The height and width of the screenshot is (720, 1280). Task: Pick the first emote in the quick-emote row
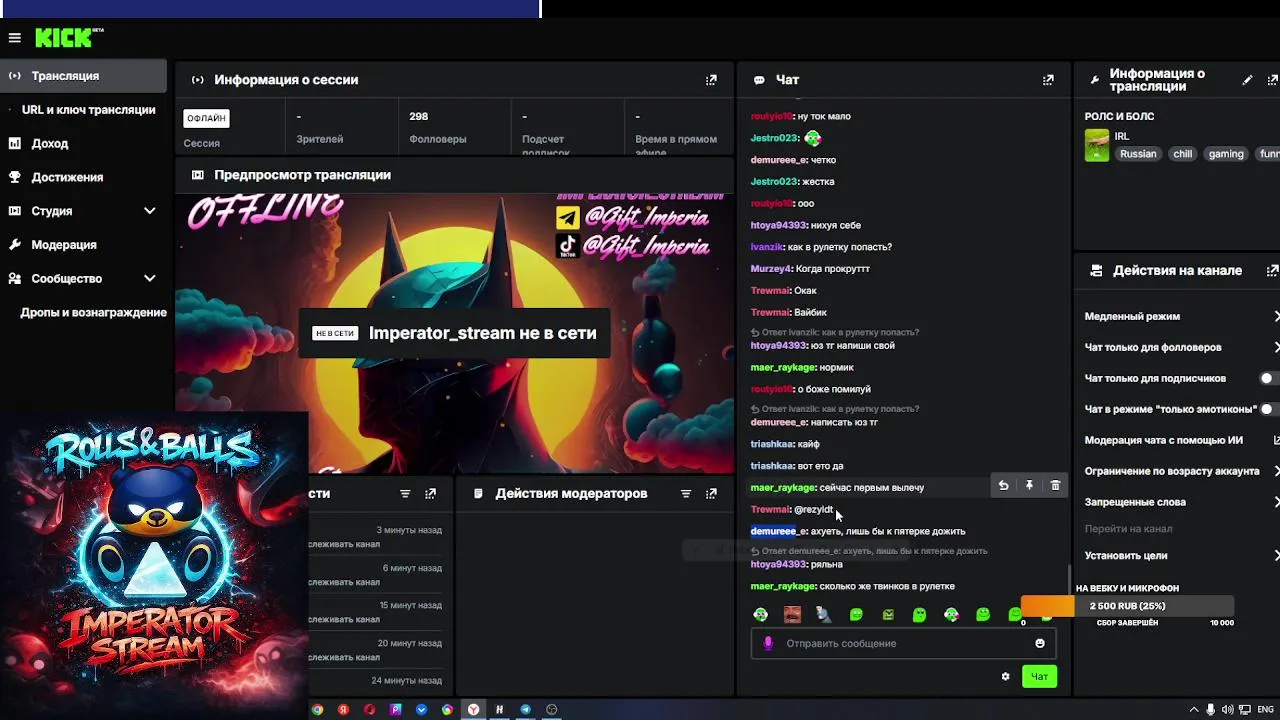coord(761,614)
